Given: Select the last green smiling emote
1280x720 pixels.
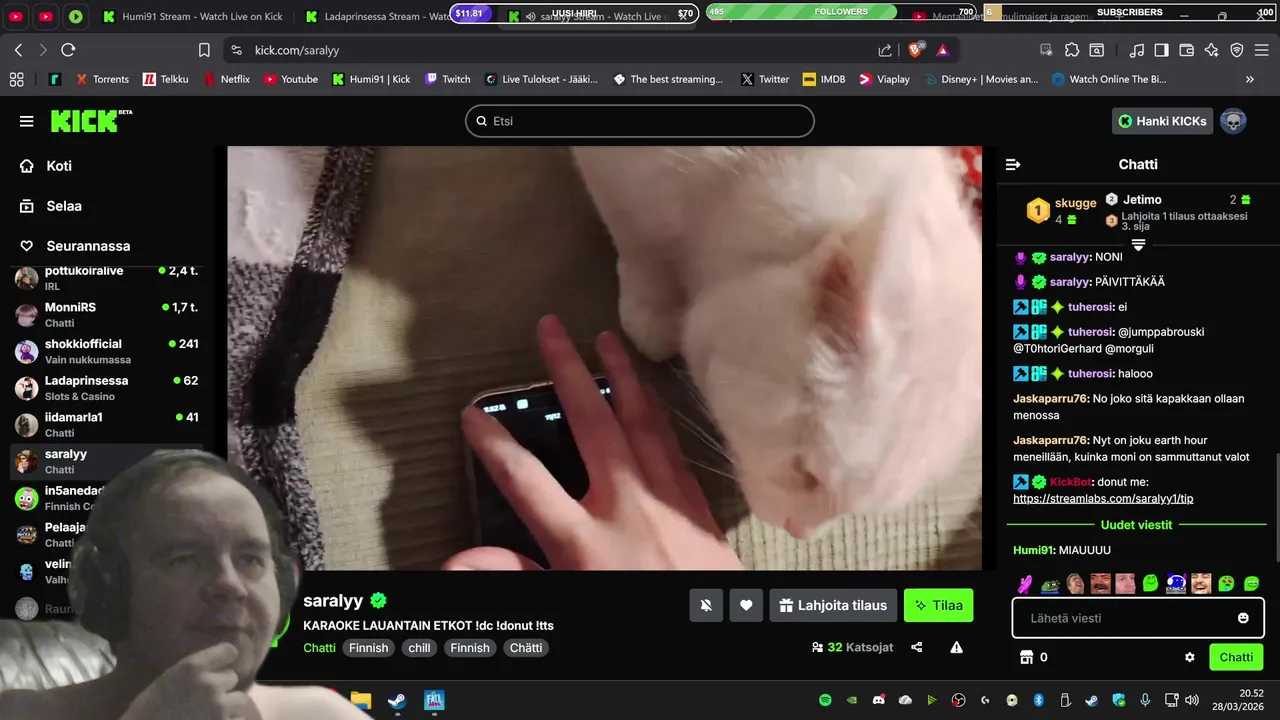Looking at the screenshot, I should [x=1251, y=583].
